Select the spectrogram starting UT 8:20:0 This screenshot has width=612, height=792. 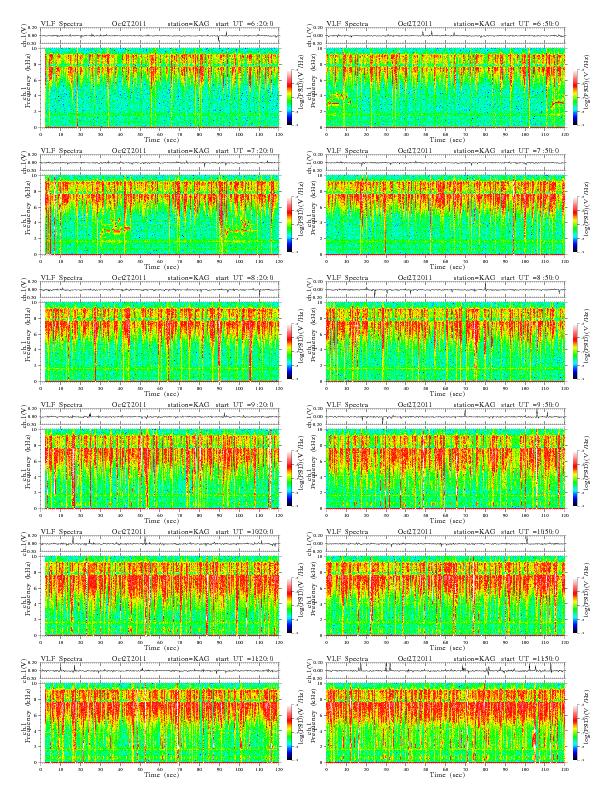tap(160, 342)
